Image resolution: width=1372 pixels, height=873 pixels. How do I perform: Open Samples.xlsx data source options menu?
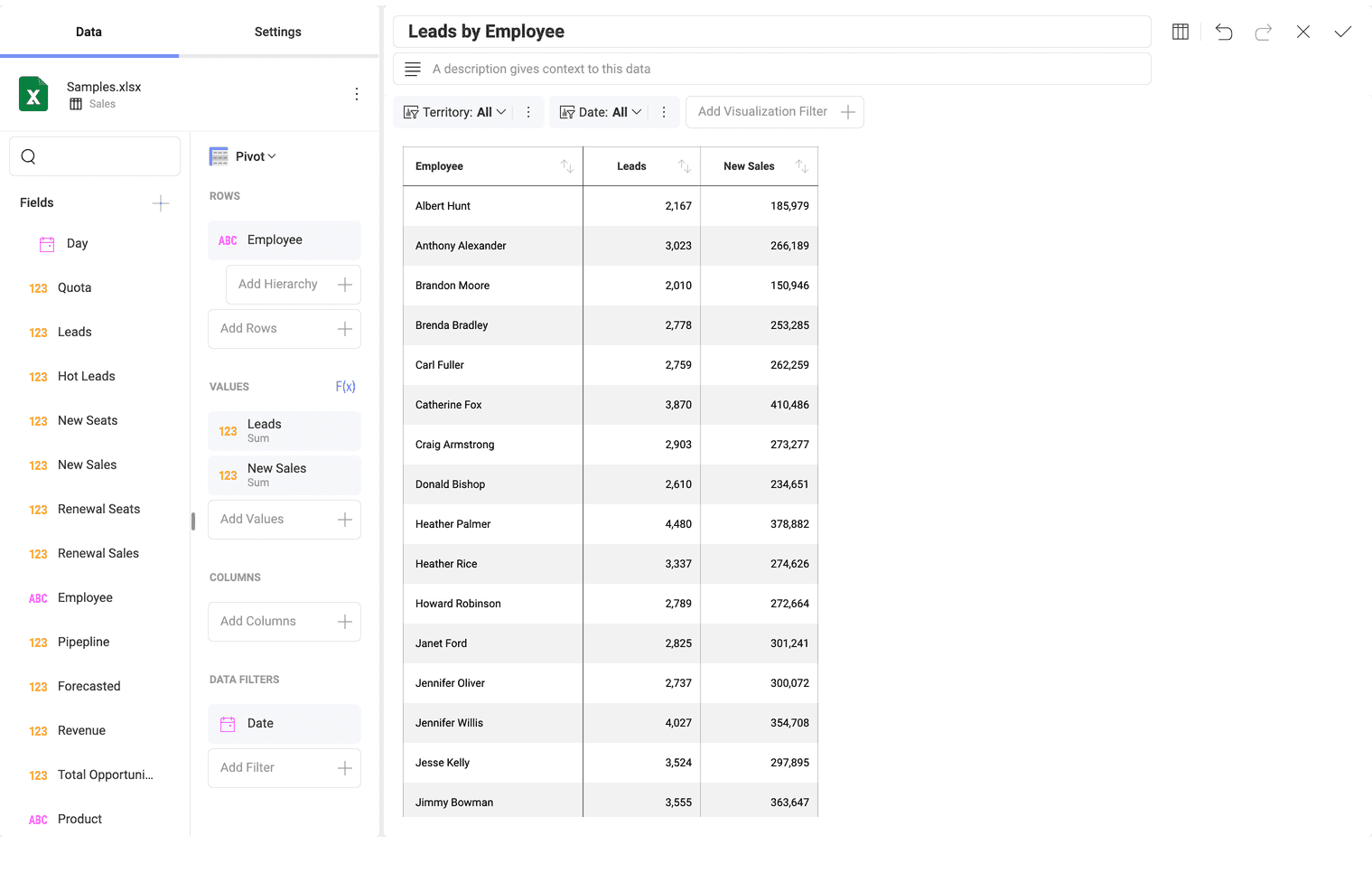[357, 94]
